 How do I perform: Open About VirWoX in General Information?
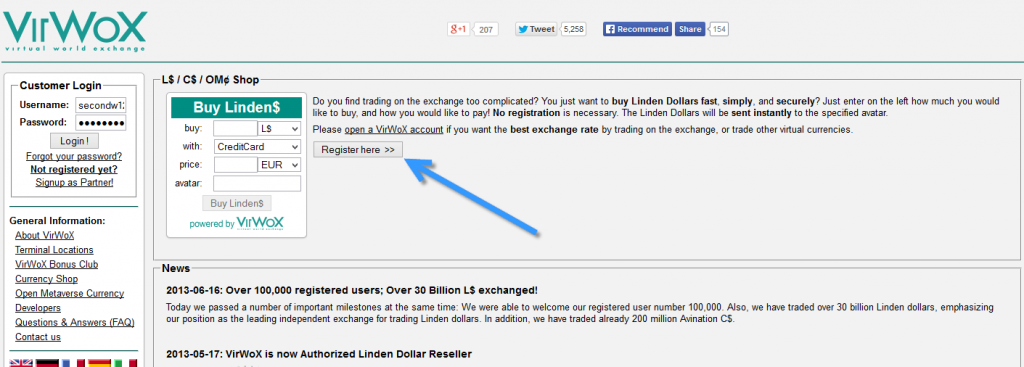coord(45,235)
